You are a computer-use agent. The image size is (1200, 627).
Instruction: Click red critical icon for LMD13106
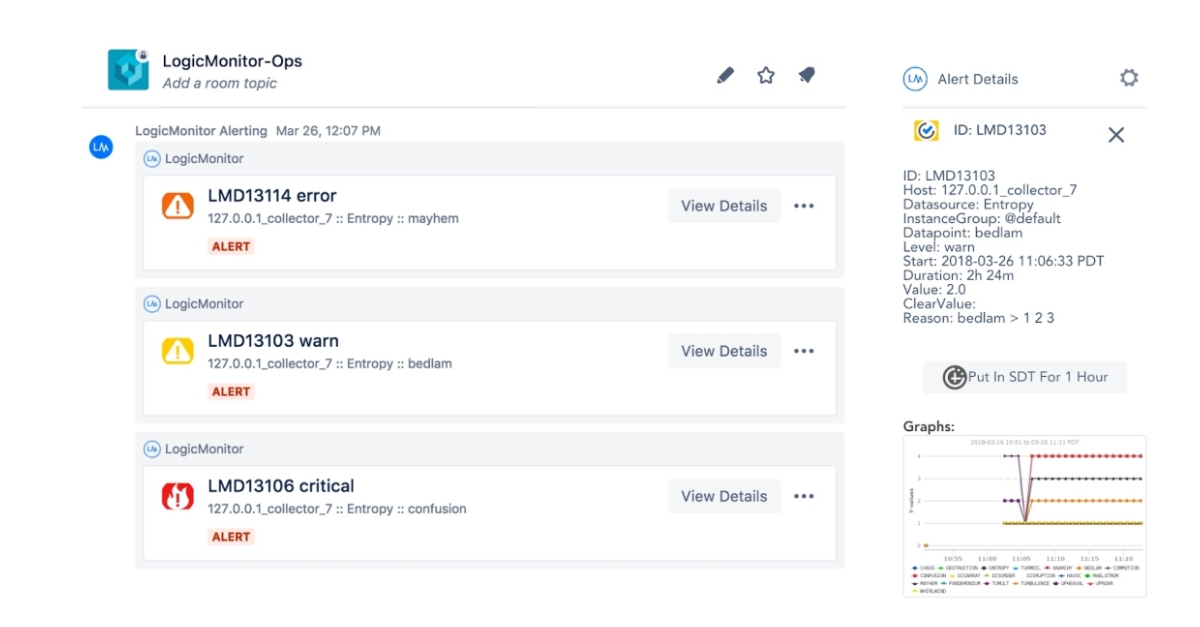178,496
